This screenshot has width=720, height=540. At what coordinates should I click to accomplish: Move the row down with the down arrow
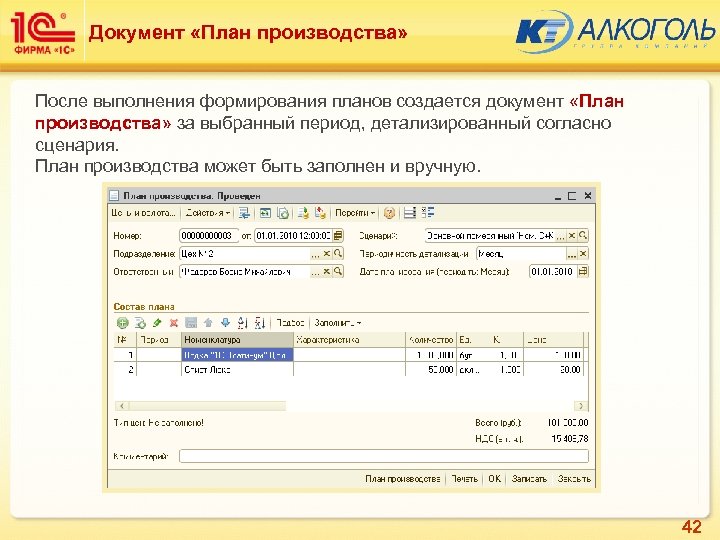tap(225, 323)
